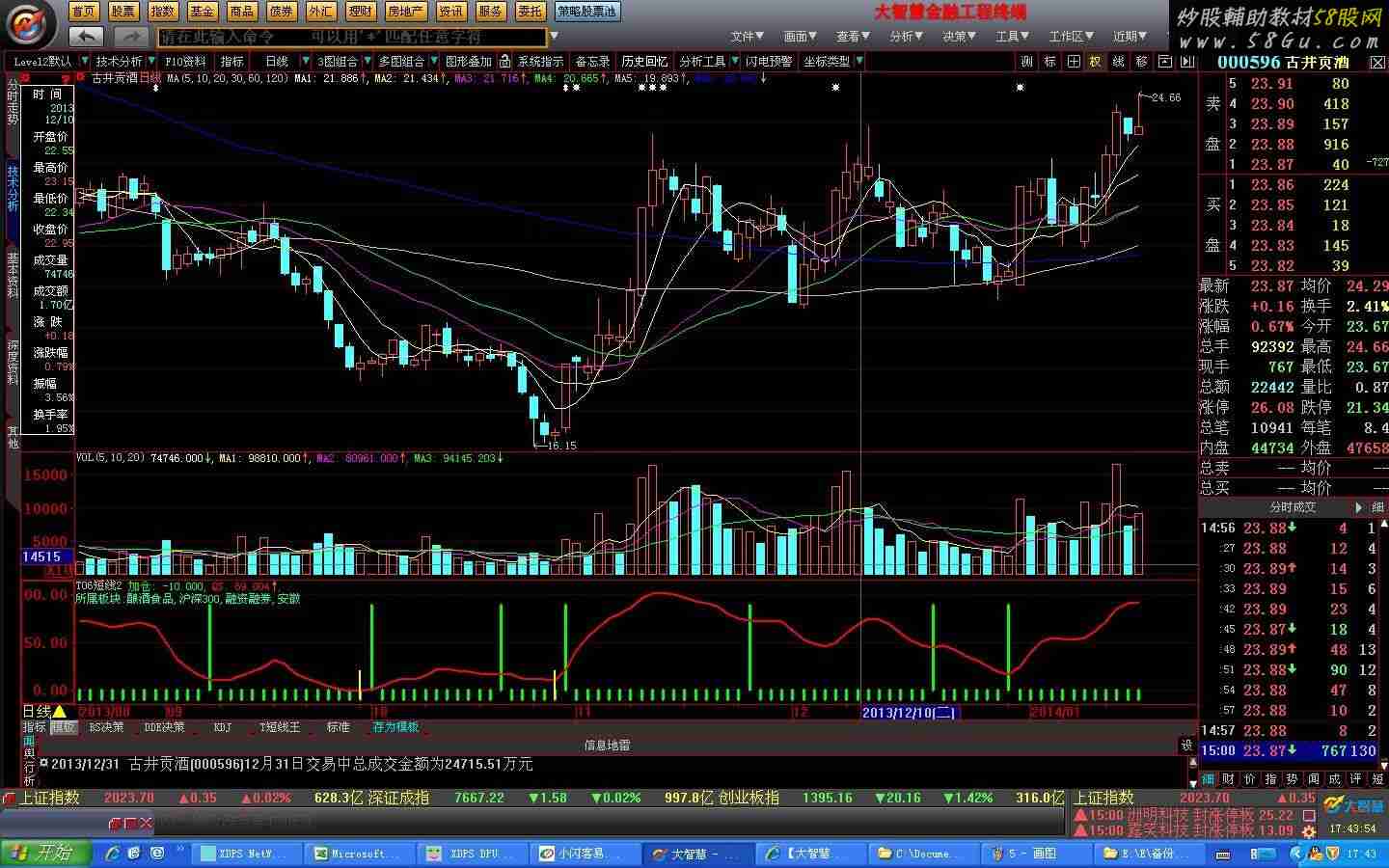
Task: Open the 画面 menu
Action: pos(800,37)
